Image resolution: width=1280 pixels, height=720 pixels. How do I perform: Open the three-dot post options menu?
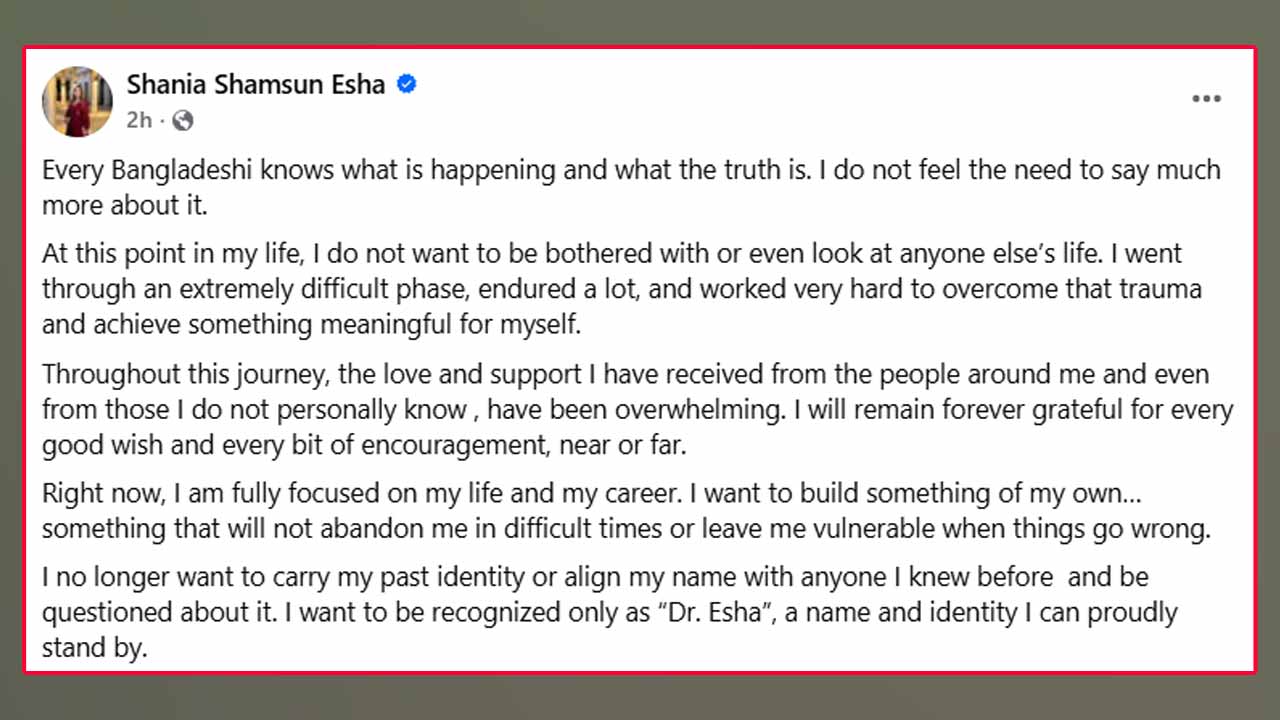pos(1206,99)
